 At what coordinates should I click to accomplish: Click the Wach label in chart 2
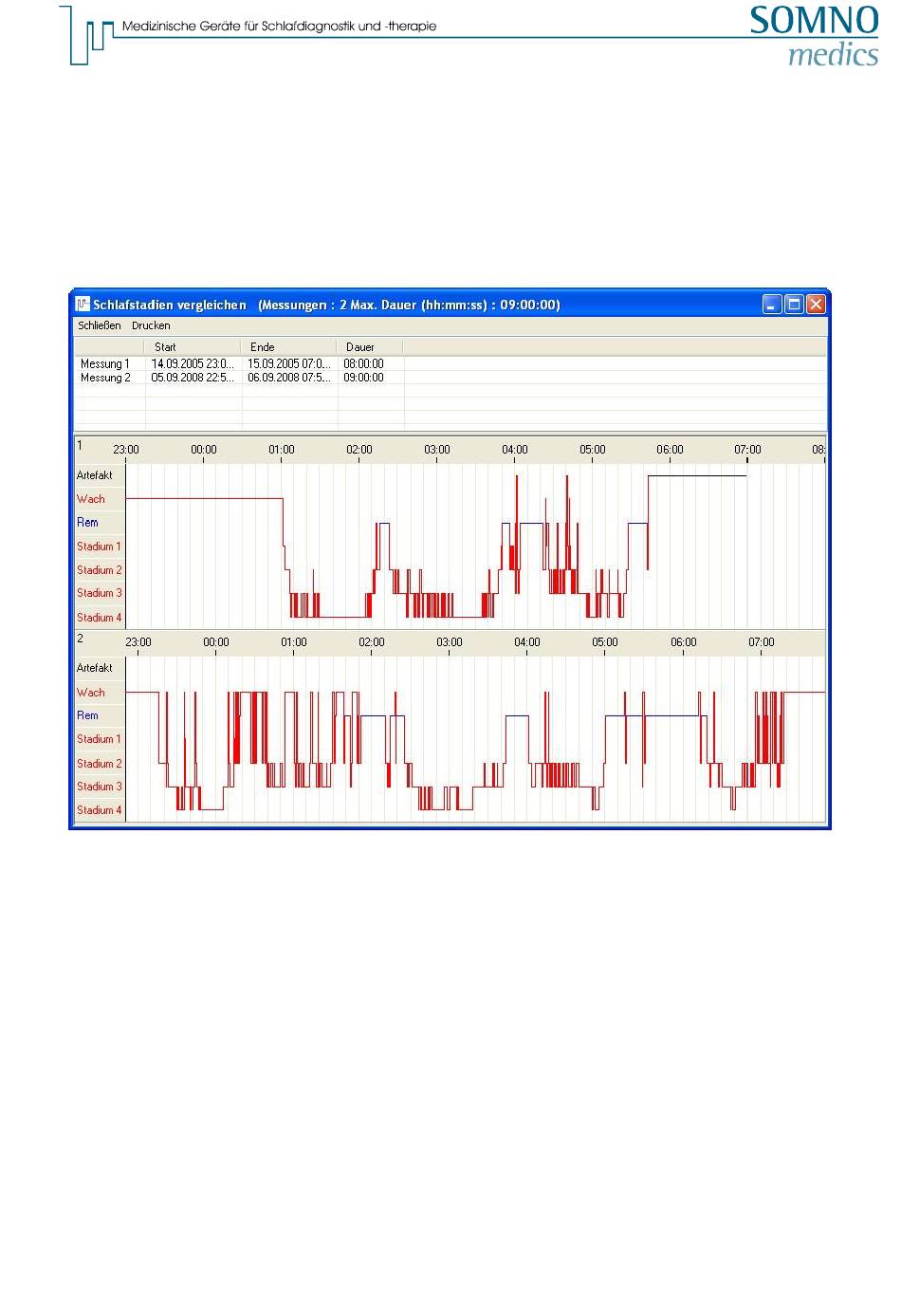click(91, 693)
